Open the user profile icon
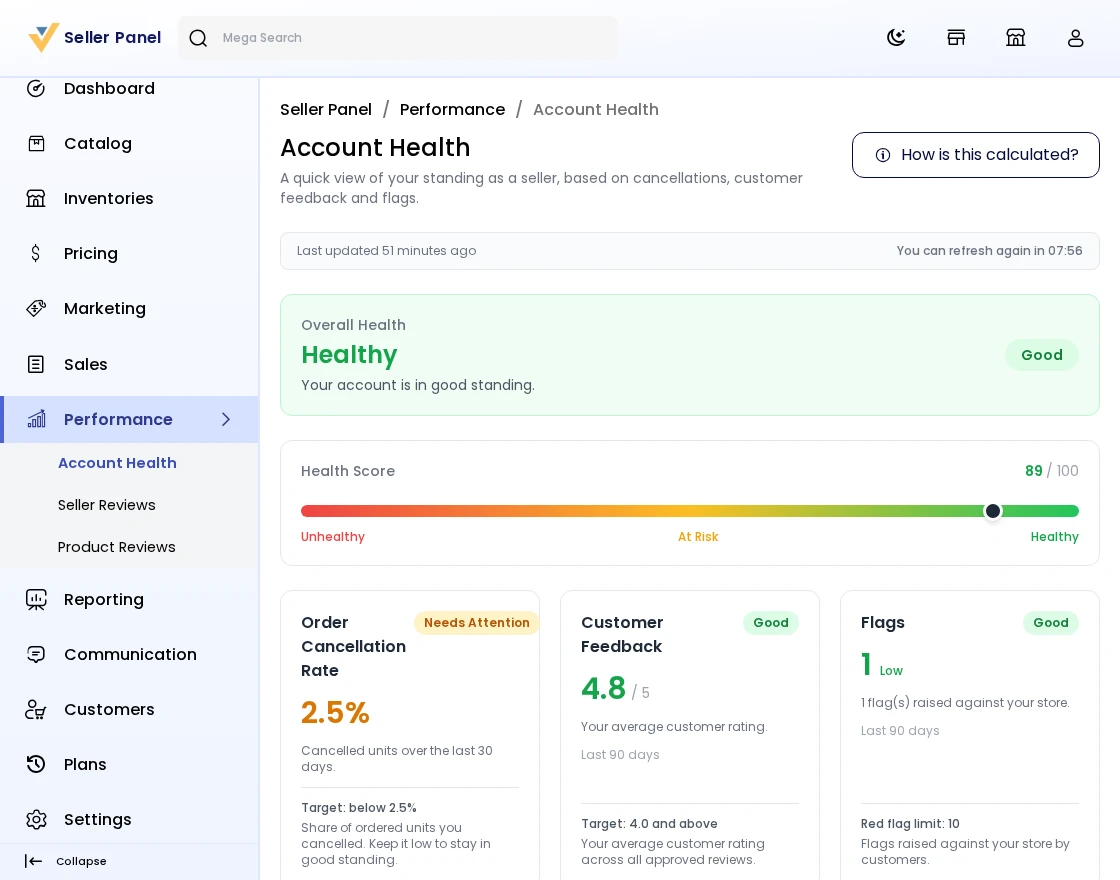Viewport: 1120px width, 880px height. (x=1075, y=37)
